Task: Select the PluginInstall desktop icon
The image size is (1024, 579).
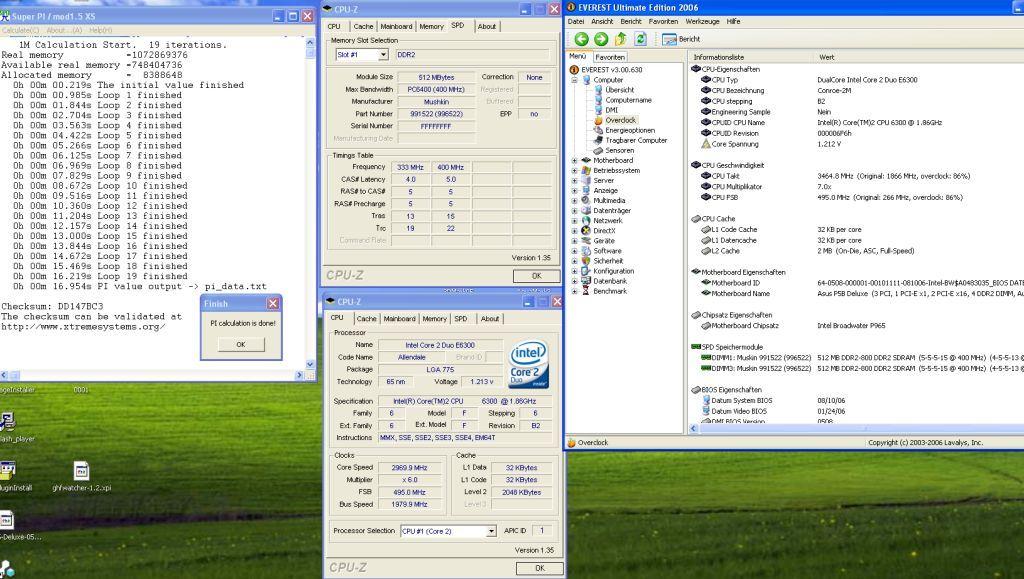Action: pyautogui.click(x=13, y=477)
